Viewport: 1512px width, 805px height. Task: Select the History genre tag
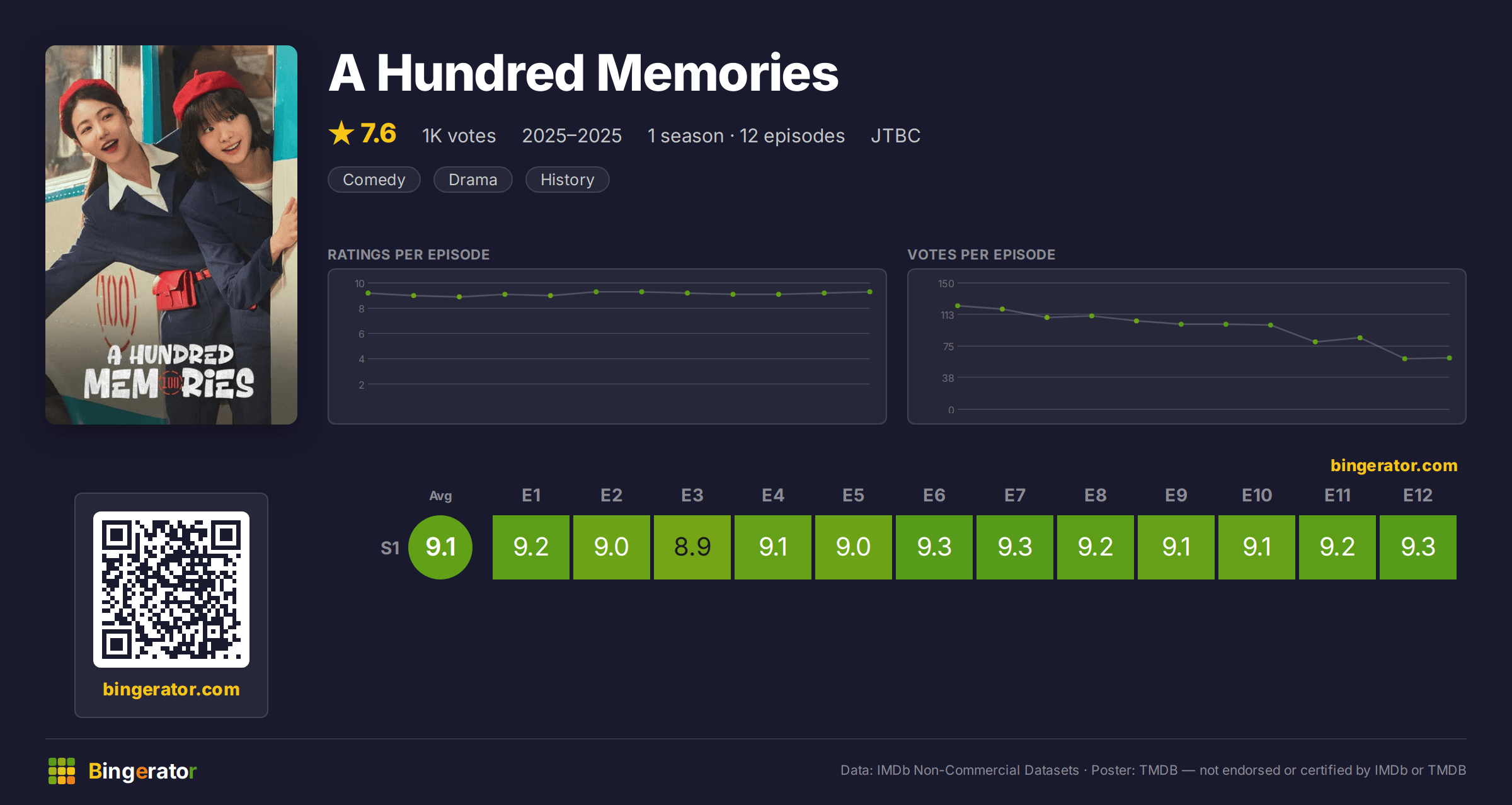tap(568, 180)
